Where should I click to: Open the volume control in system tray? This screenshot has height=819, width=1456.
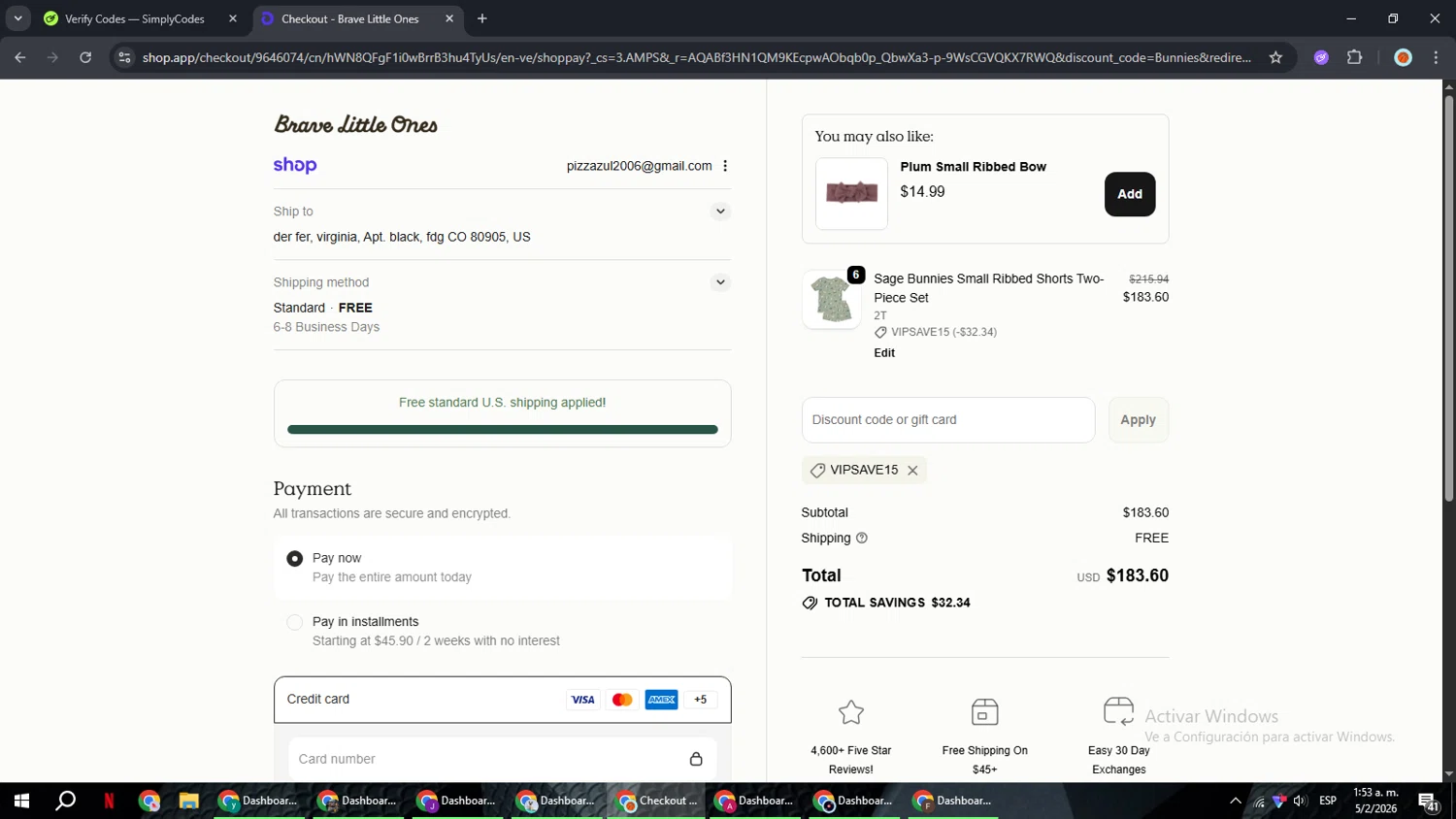pos(1300,801)
